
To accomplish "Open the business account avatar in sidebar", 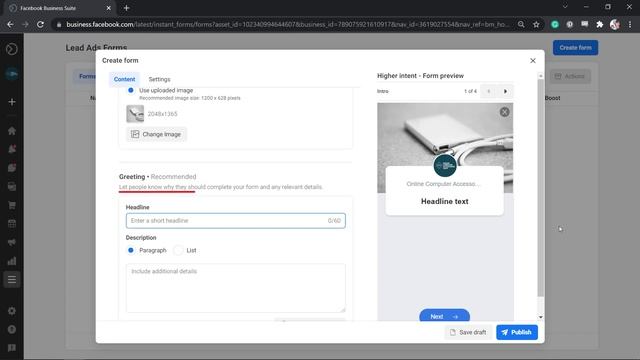I will [12, 74].
